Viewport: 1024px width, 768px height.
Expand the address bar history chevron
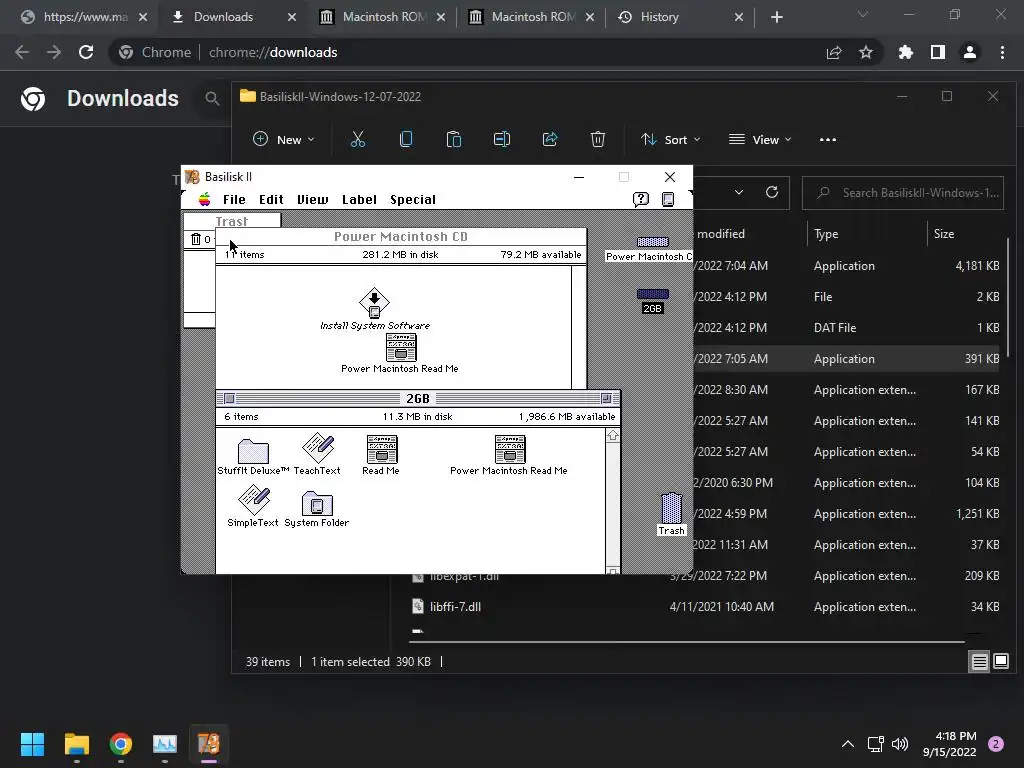coord(739,193)
